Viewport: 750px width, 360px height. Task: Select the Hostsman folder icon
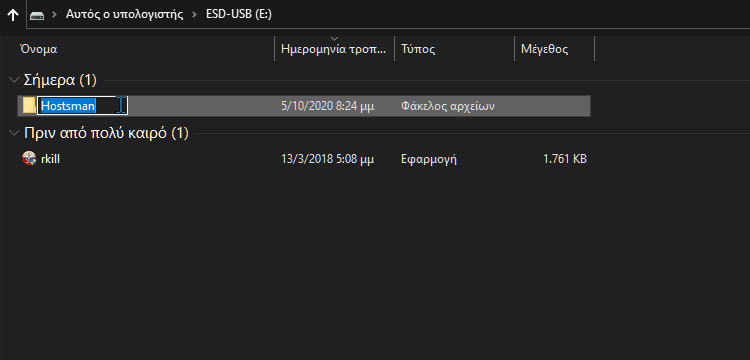[x=29, y=105]
